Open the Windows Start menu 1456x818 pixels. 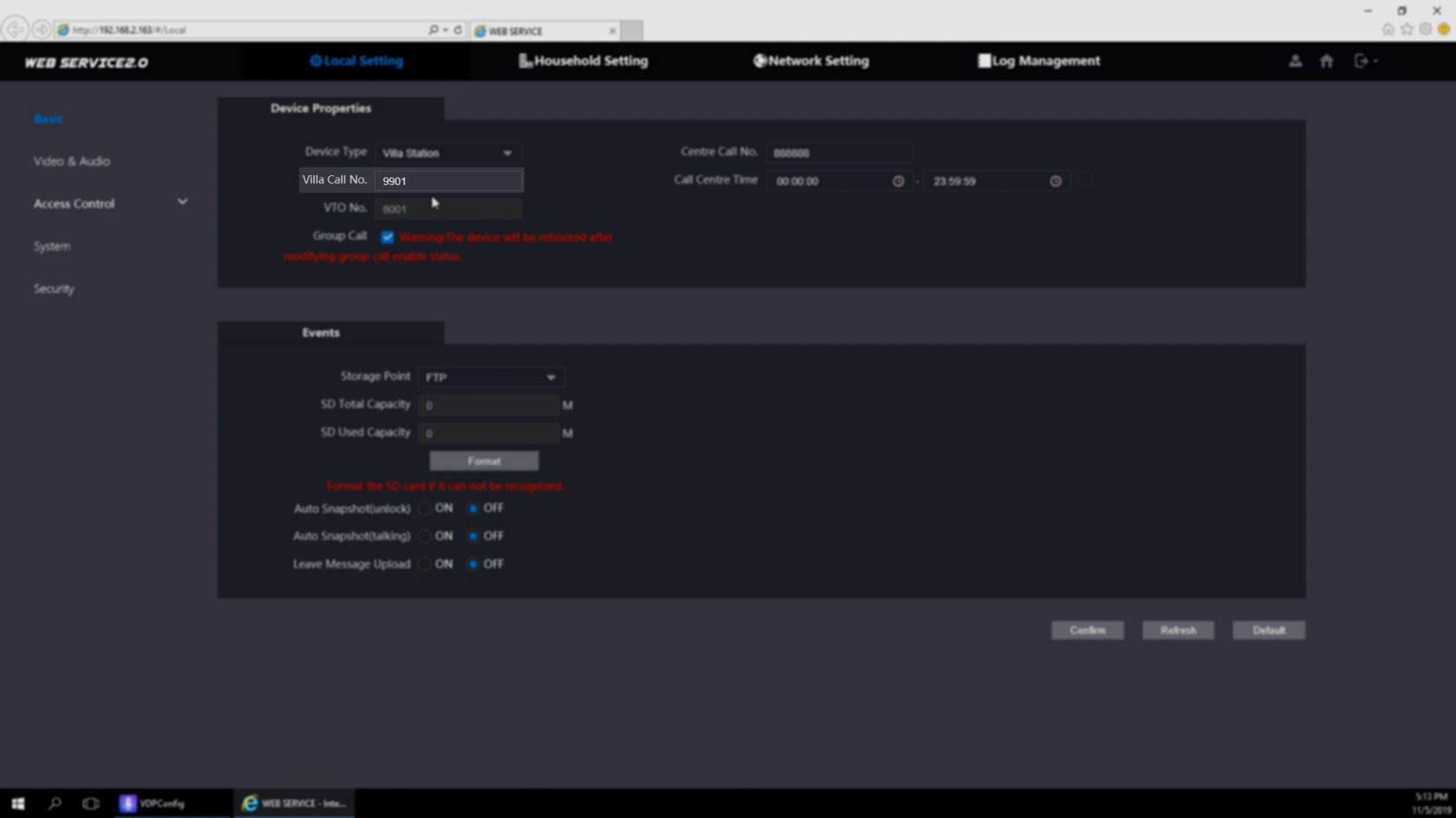click(x=18, y=803)
